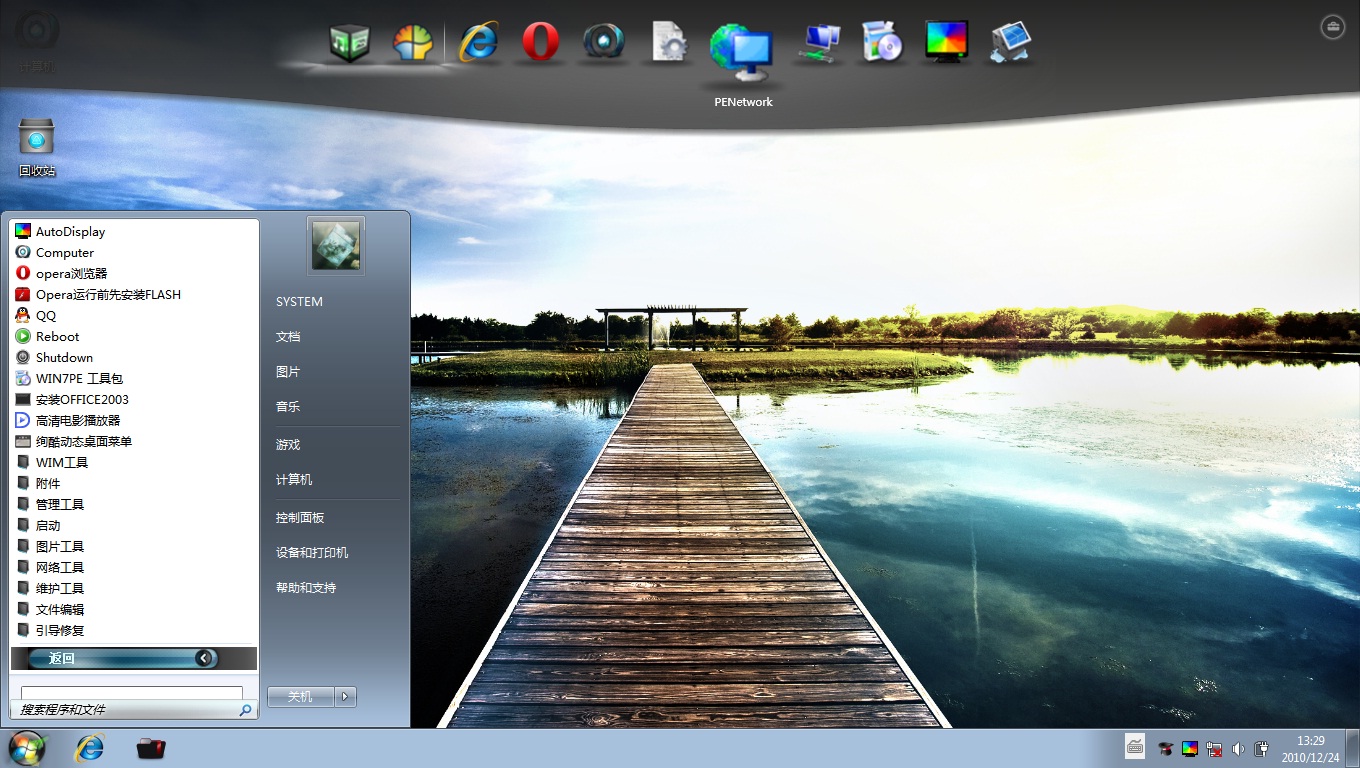Click the Show Desktop strip
Image resolution: width=1360 pixels, height=768 pixels.
click(x=1352, y=748)
